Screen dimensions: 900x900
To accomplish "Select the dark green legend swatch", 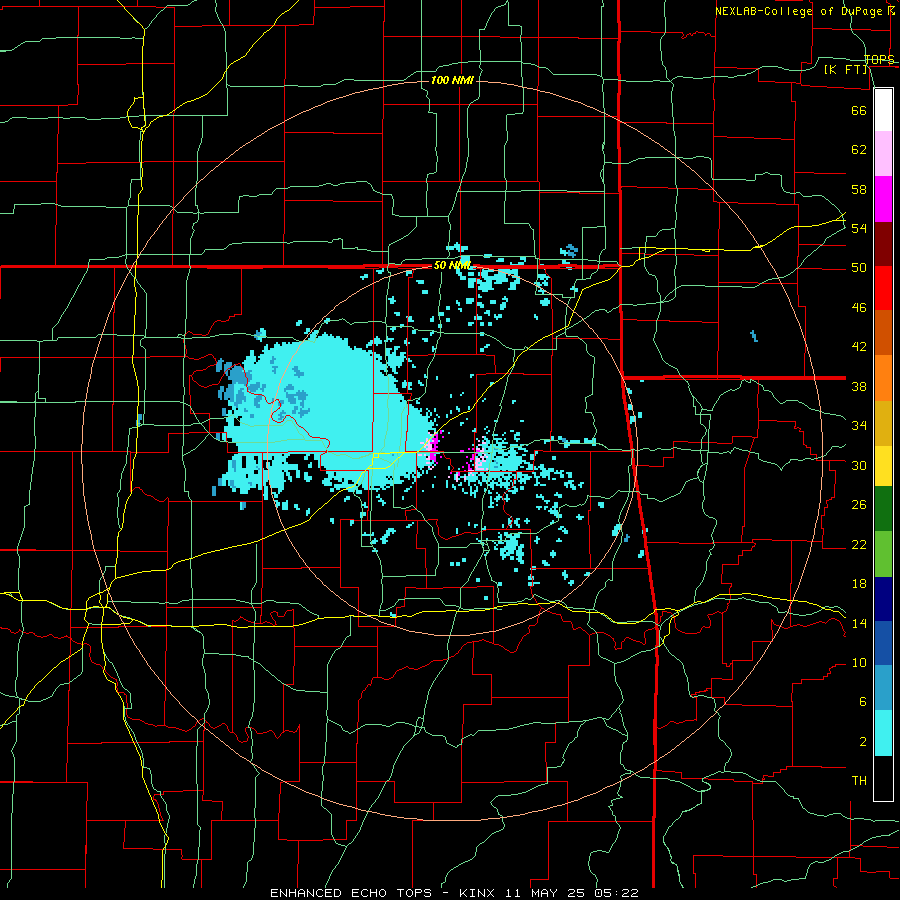I will point(883,509).
